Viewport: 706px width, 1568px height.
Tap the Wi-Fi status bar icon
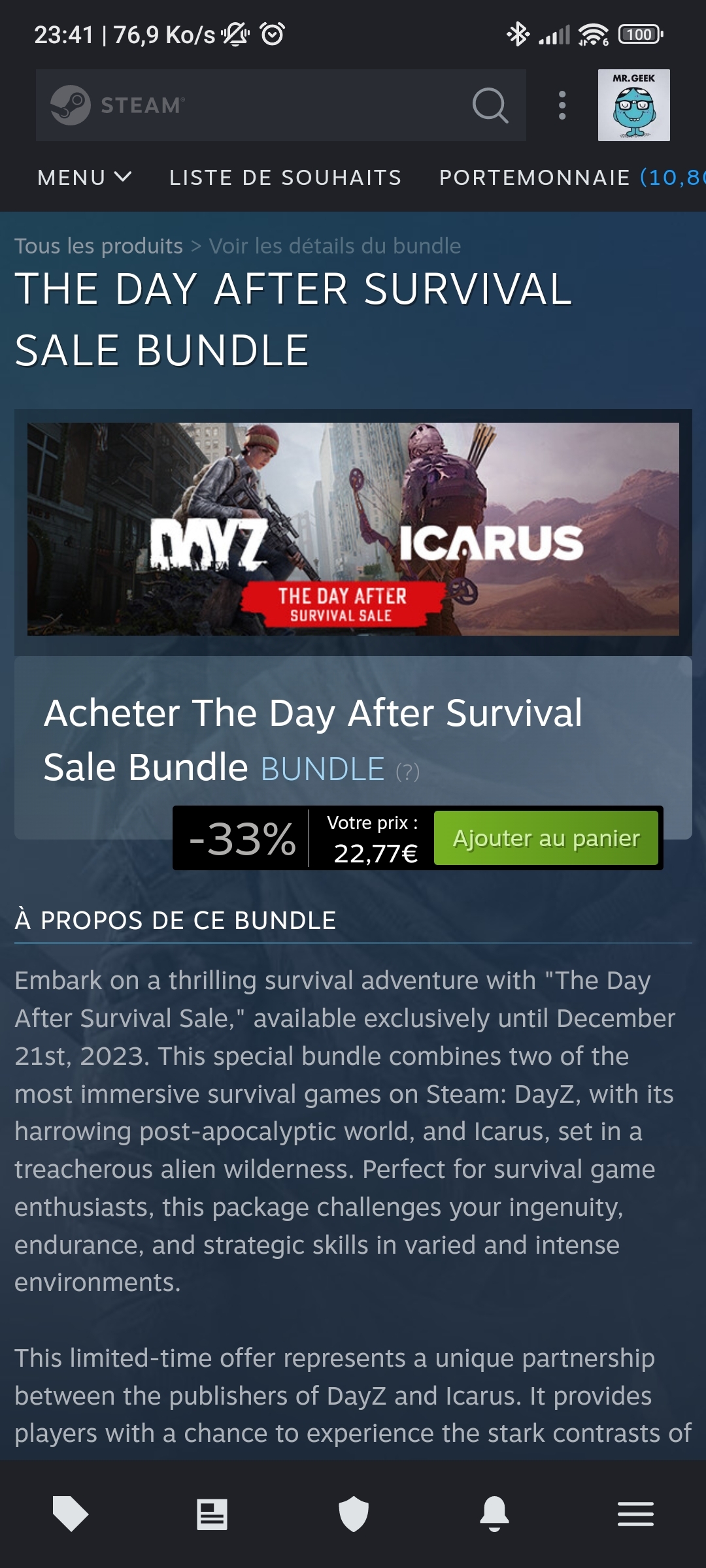pos(594,34)
